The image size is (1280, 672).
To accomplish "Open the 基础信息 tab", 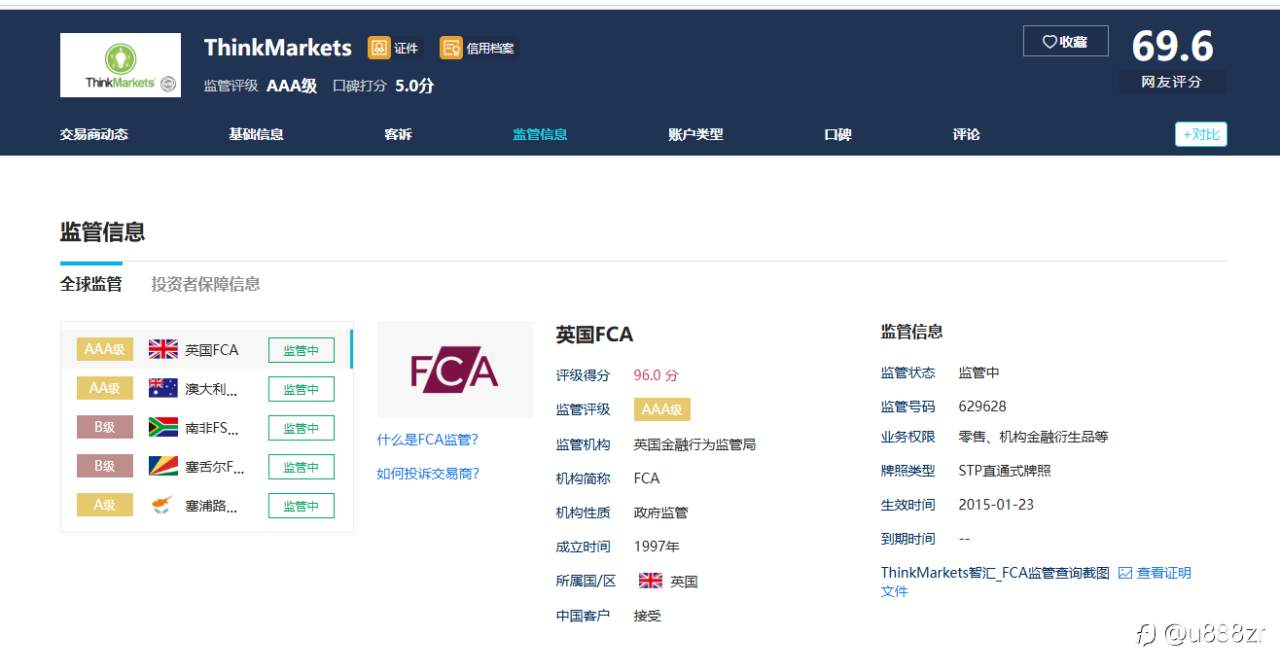I will pos(256,134).
